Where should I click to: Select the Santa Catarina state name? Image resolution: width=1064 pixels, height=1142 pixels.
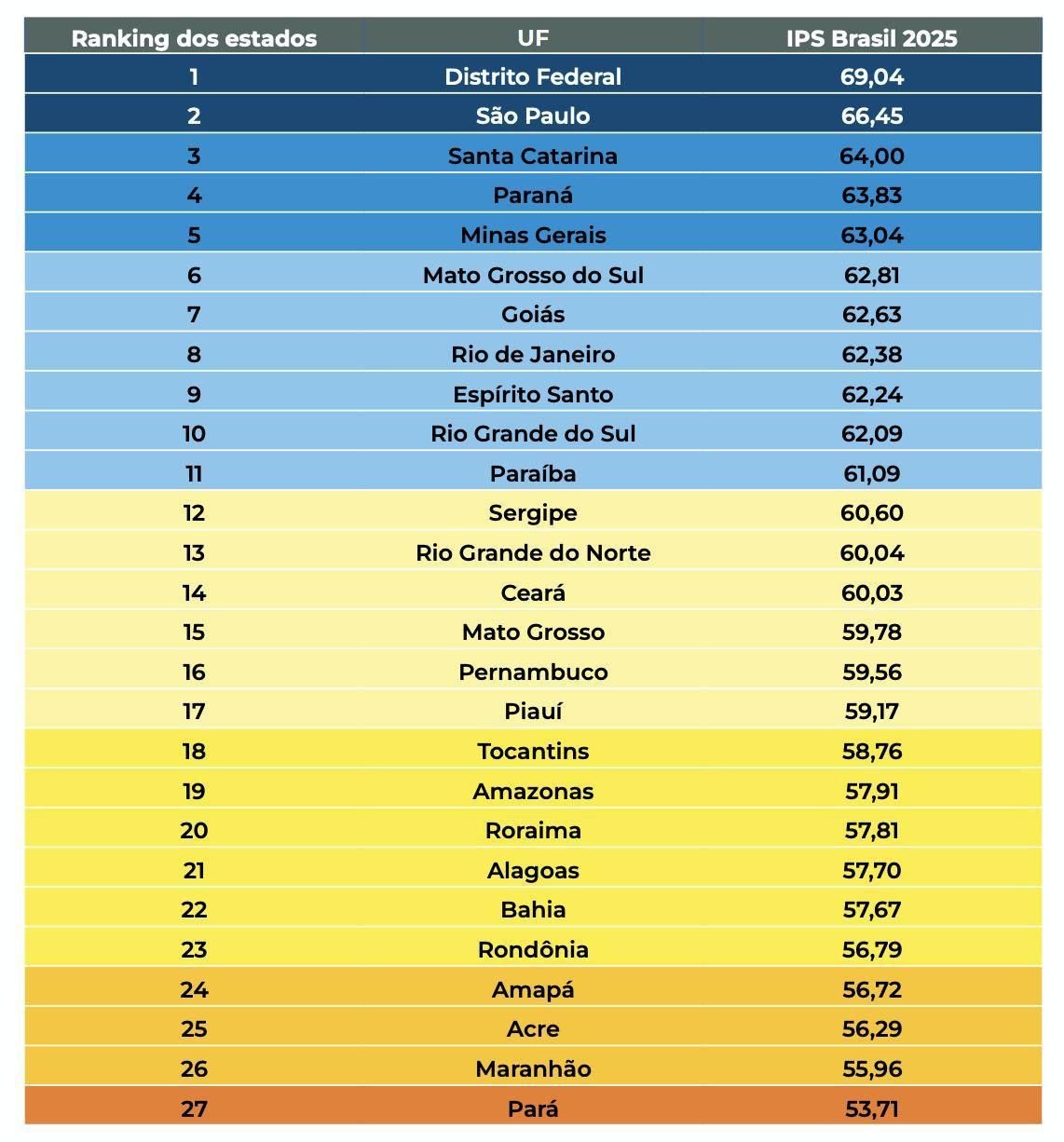pos(533,156)
